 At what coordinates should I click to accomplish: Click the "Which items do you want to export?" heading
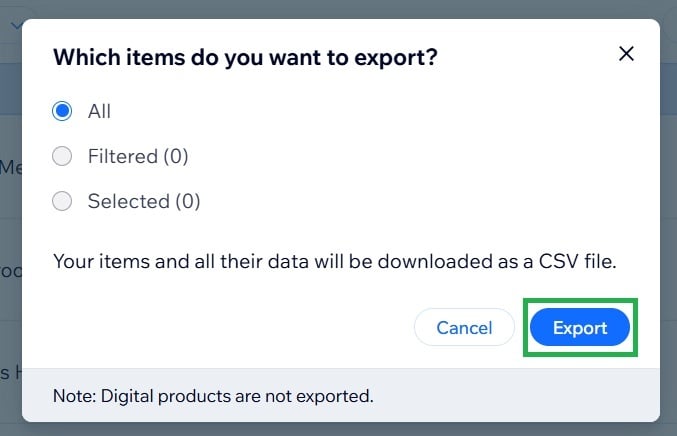pyautogui.click(x=245, y=58)
